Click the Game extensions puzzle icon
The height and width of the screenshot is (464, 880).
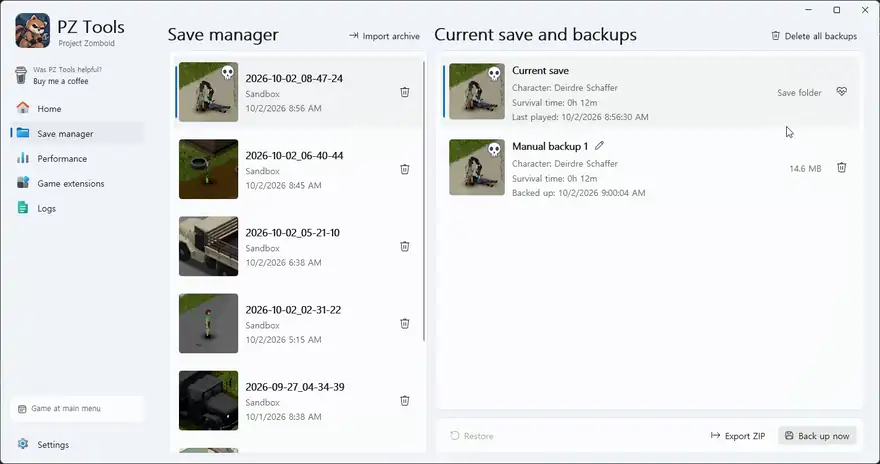pos(22,182)
